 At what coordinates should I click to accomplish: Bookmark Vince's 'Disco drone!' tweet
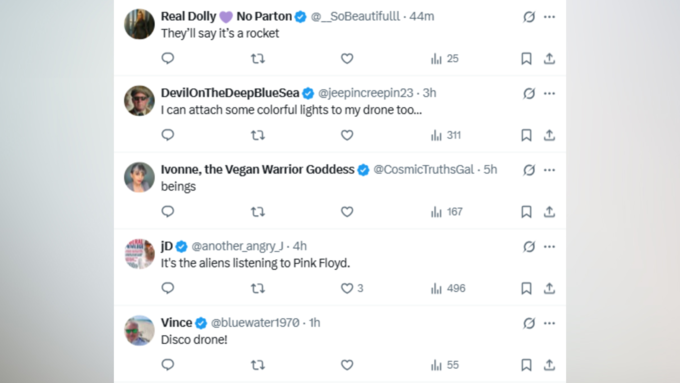526,365
